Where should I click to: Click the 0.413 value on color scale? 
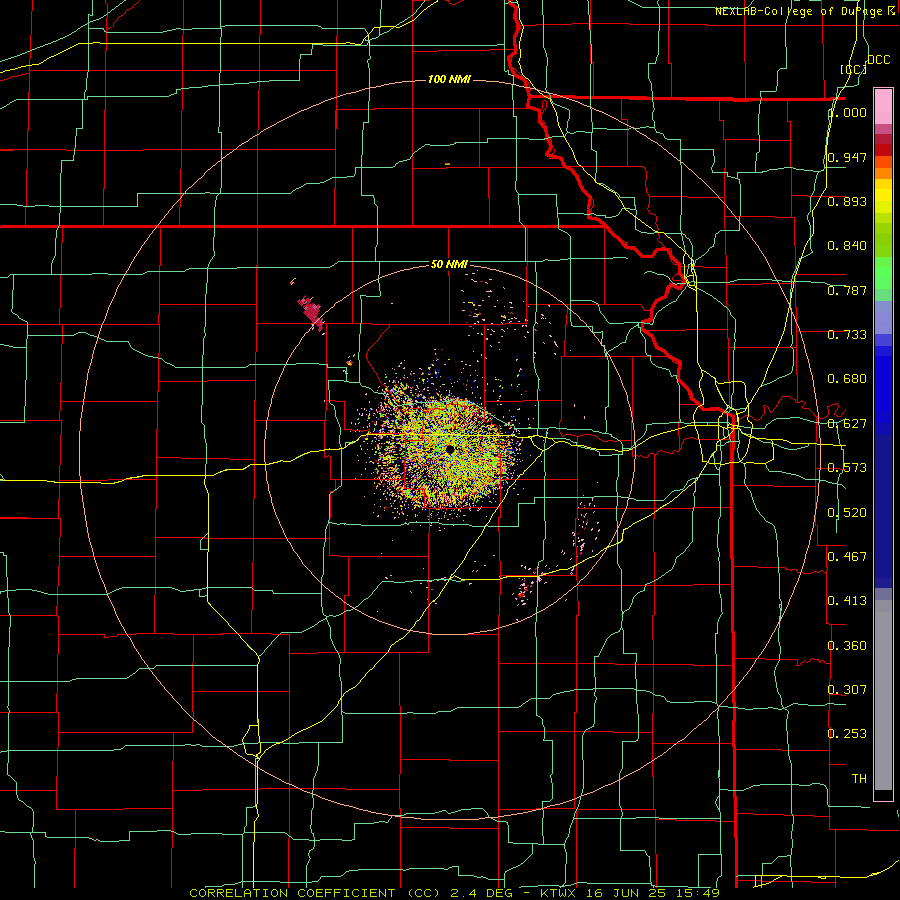click(x=848, y=601)
